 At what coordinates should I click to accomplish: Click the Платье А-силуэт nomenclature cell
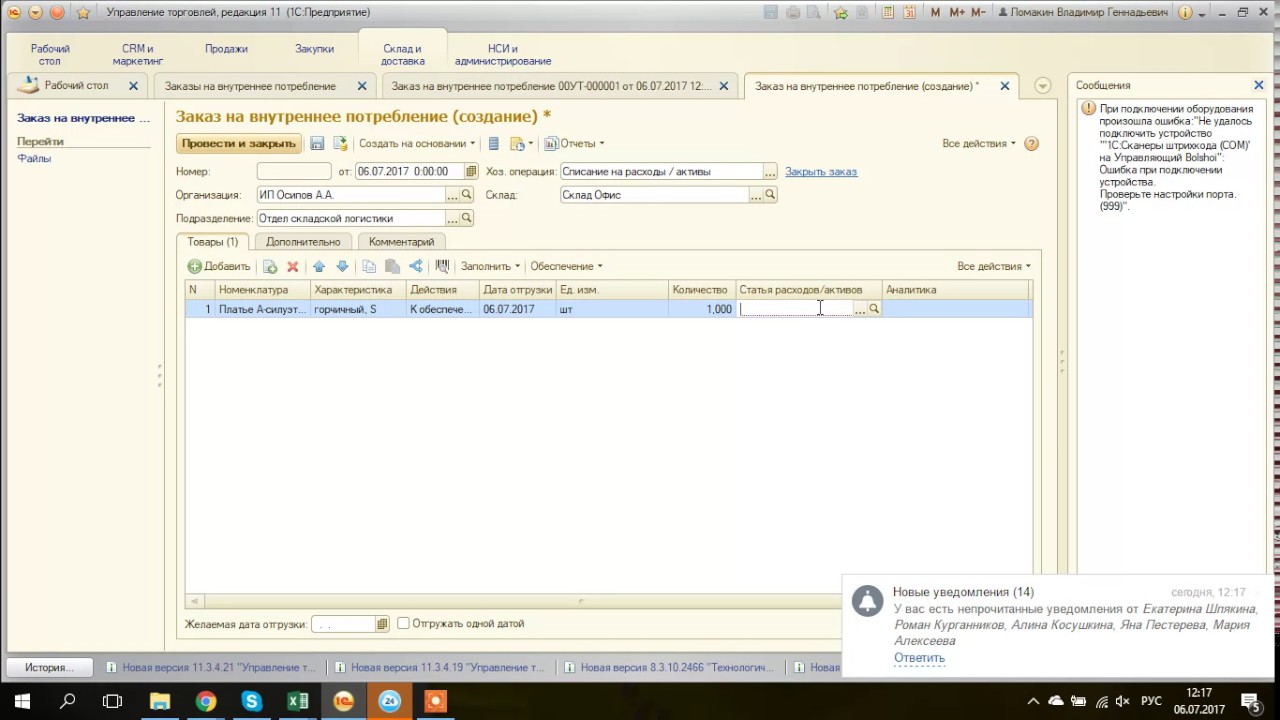tap(263, 309)
